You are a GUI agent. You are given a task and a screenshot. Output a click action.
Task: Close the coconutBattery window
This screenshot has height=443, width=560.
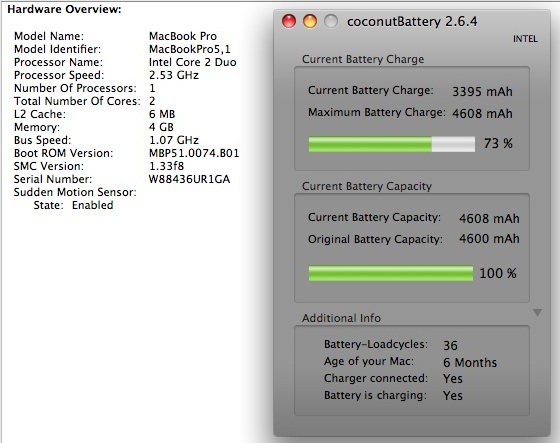point(289,21)
